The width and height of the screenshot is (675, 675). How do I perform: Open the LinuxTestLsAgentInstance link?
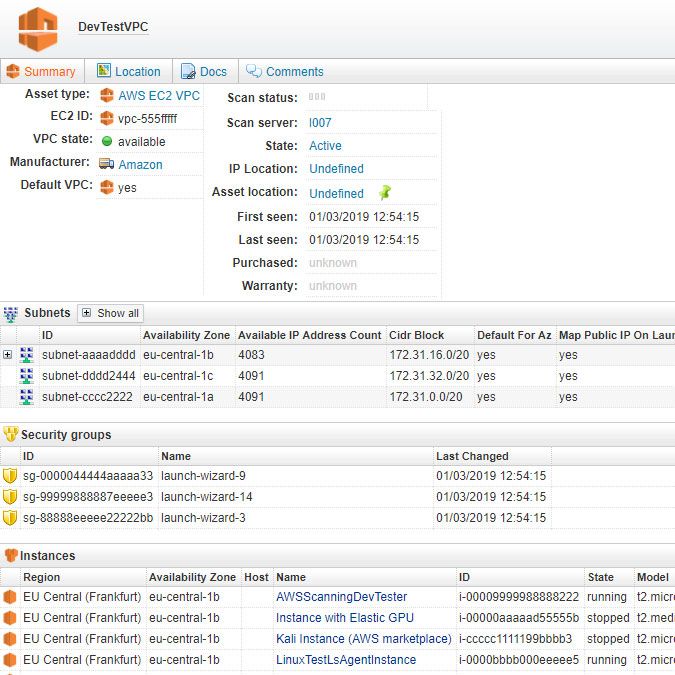click(x=345, y=660)
